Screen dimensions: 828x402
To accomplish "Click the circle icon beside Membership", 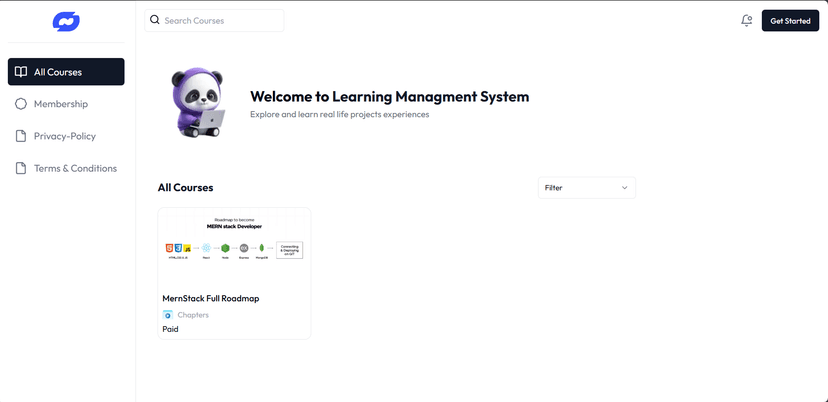I will point(21,104).
